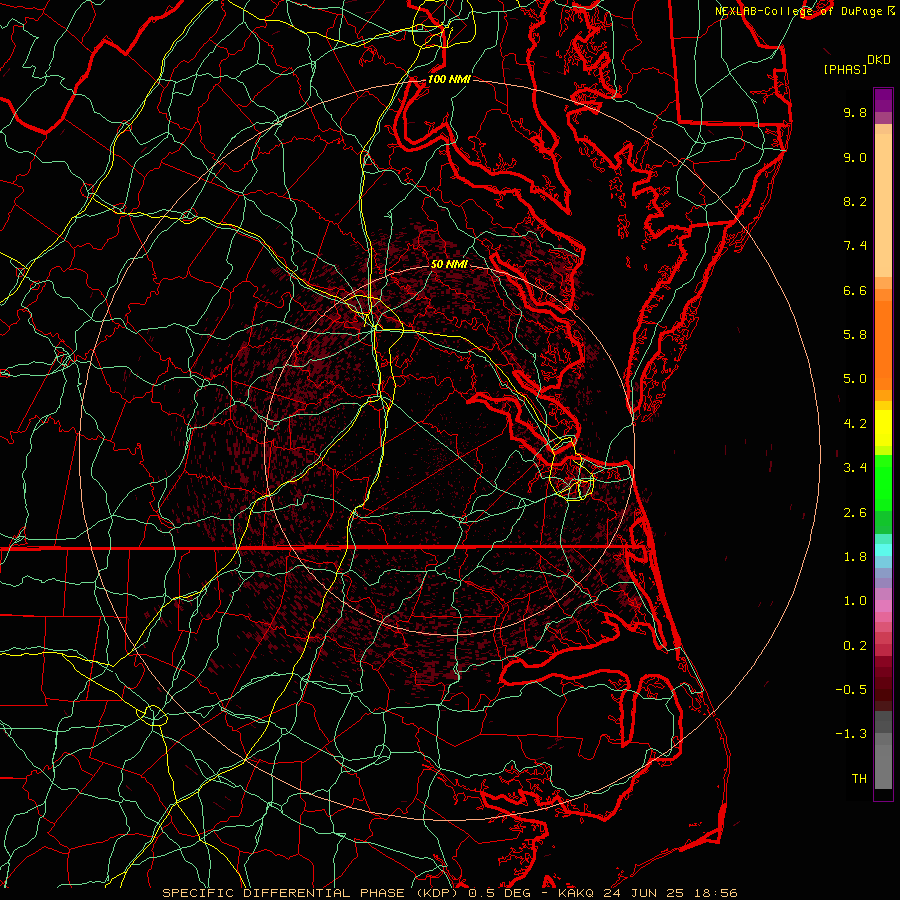900x900 pixels.
Task: Click the 3.4 color scale value
Action: click(x=855, y=468)
